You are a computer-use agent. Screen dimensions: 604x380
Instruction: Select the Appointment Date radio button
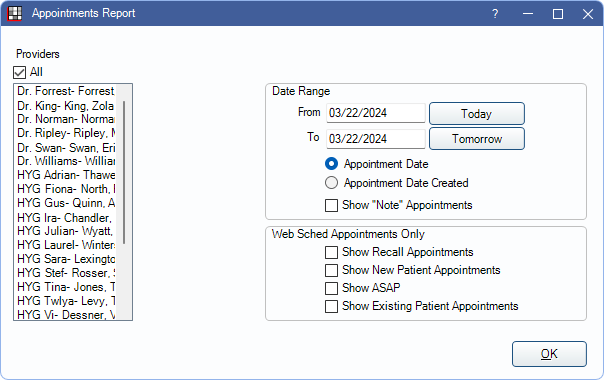pyautogui.click(x=331, y=164)
